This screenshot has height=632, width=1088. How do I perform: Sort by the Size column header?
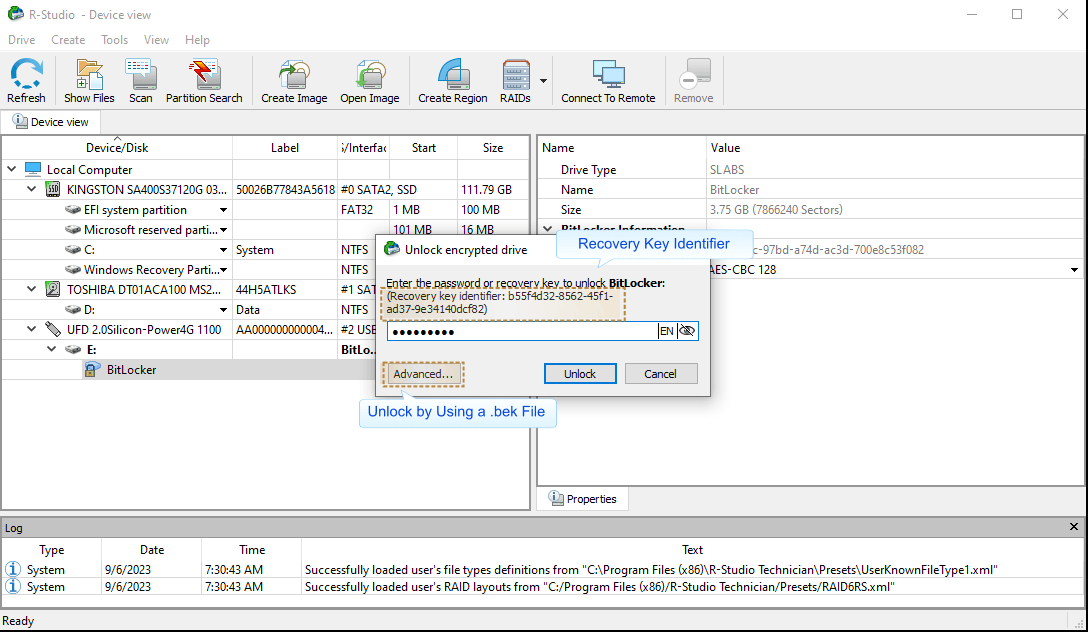point(493,148)
